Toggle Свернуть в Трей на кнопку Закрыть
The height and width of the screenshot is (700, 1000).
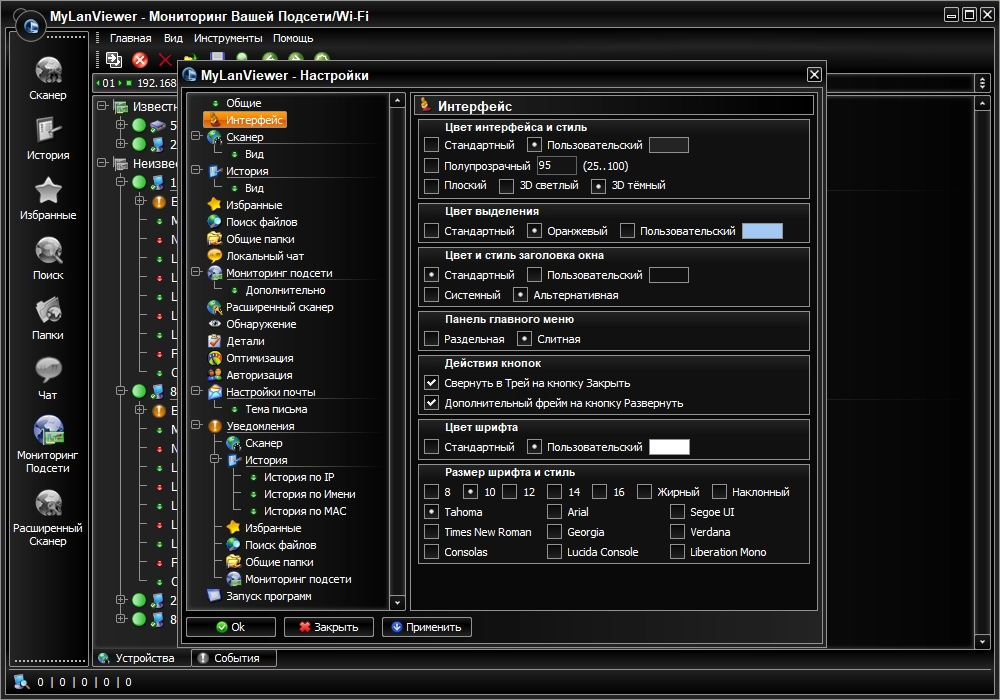click(432, 383)
